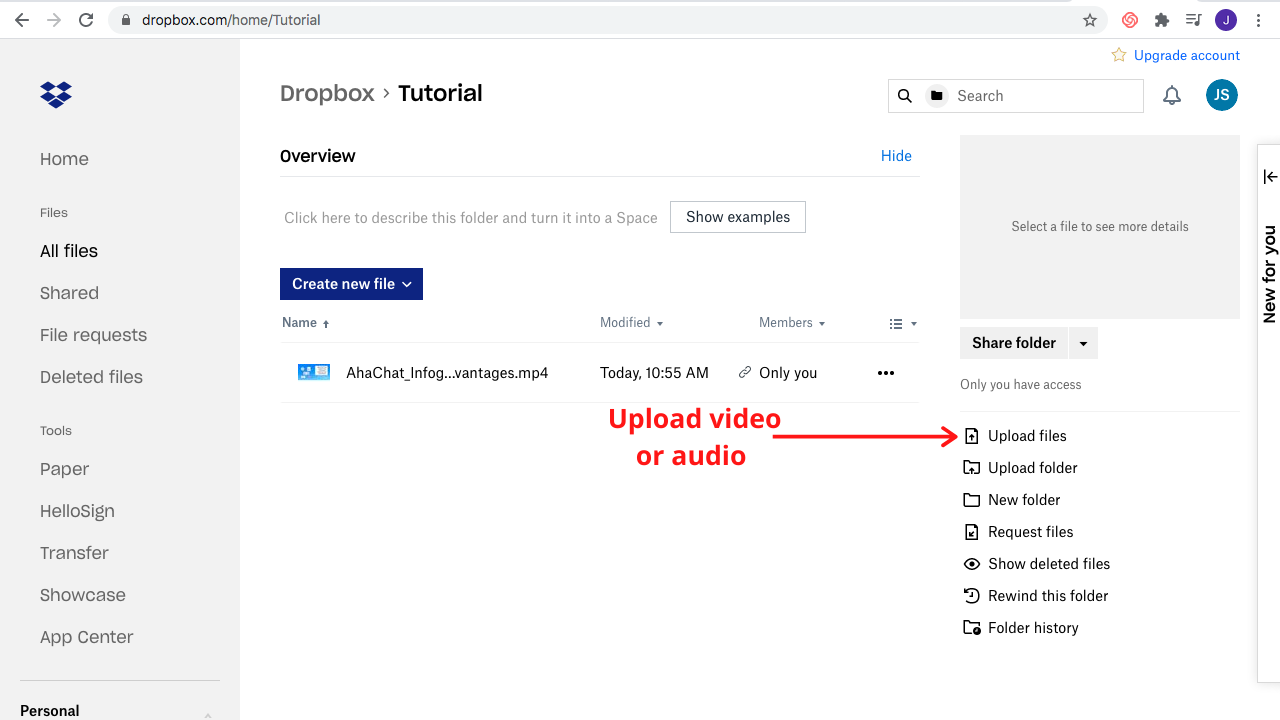Viewport: 1280px width, 720px height.
Task: Open the media control playlist icon
Action: pyautogui.click(x=1193, y=20)
